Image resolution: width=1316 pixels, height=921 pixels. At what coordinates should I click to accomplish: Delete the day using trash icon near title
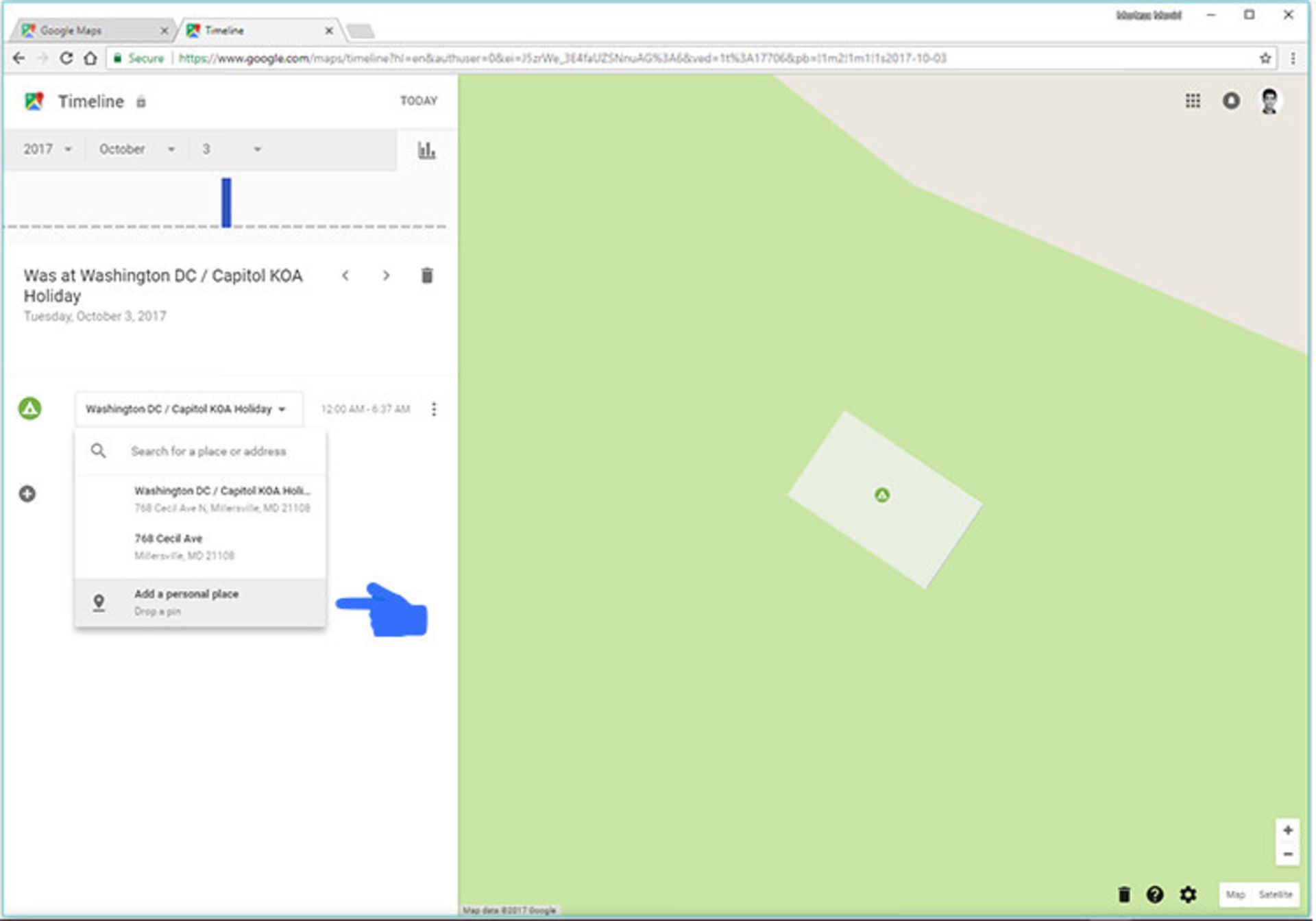(x=426, y=275)
